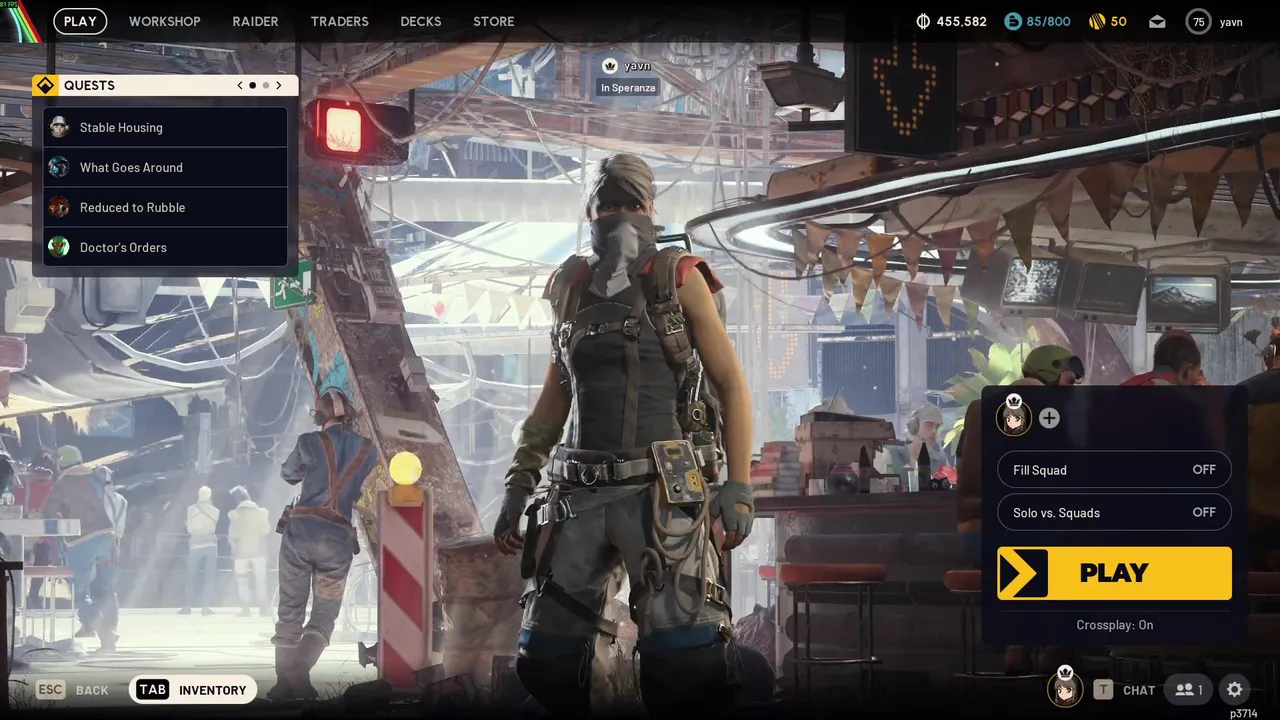Click the Stable Housing trader portrait icon
Viewport: 1280px width, 720px height.
(59, 127)
